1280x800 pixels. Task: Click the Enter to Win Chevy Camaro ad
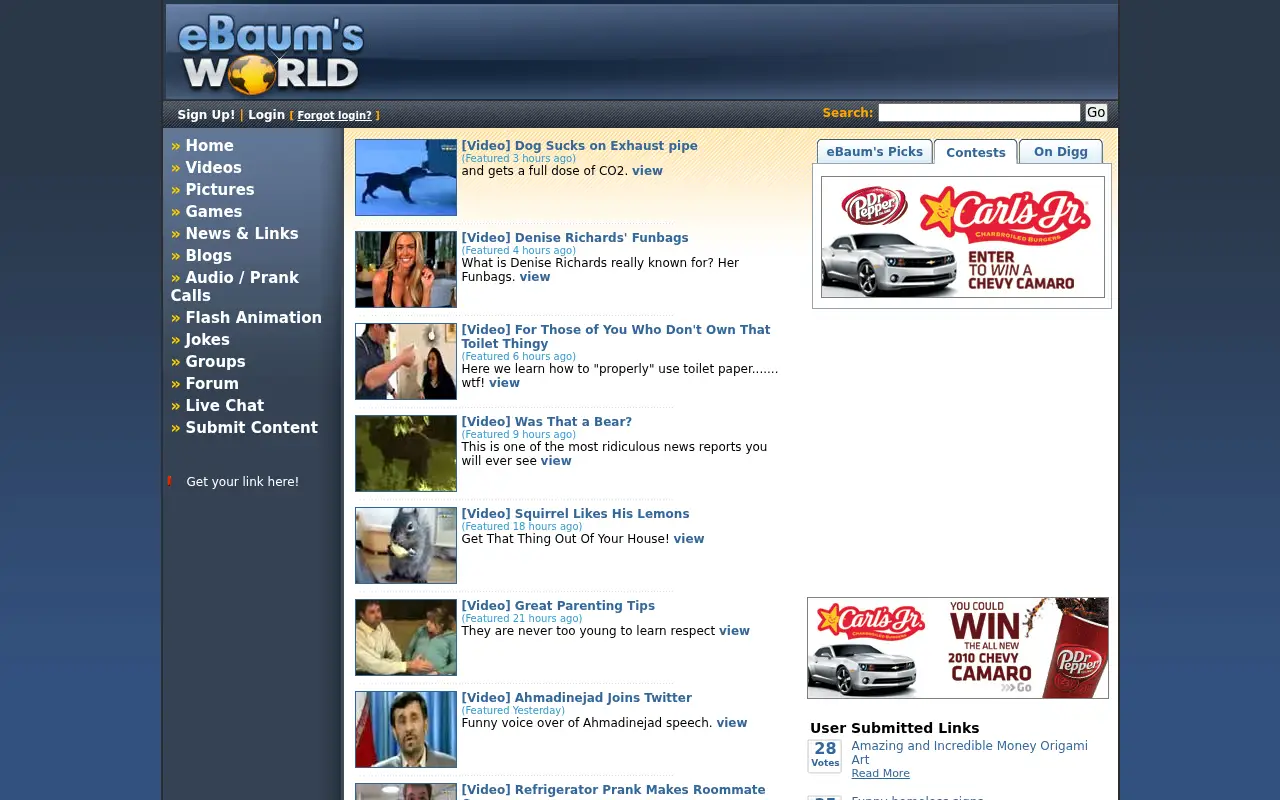(963, 237)
